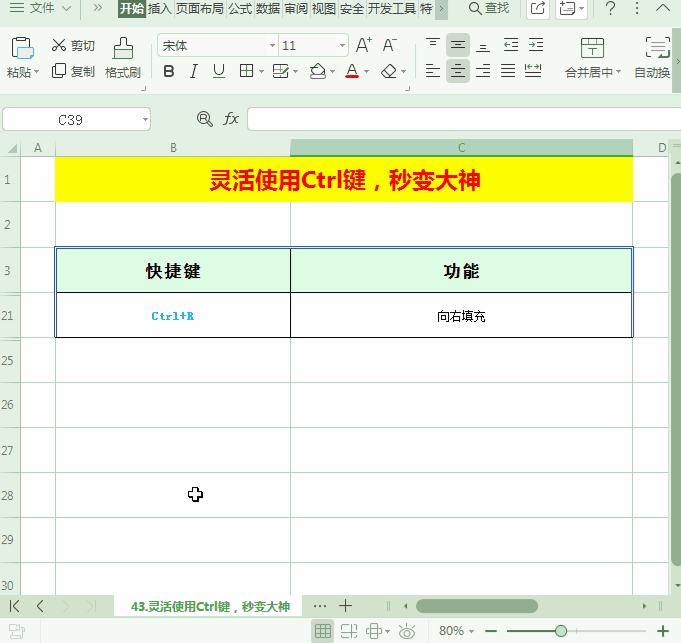Open the borders dropdown arrow

(x=261, y=72)
